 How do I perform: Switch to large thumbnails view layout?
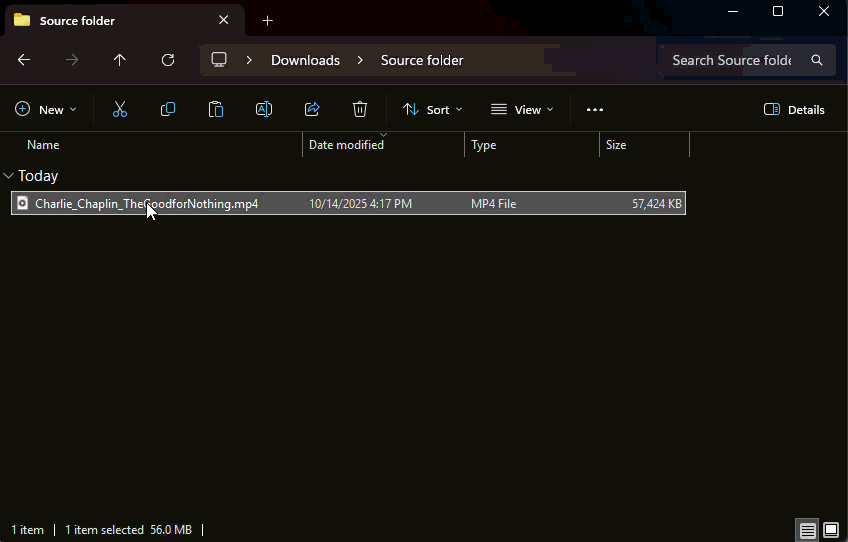831,530
